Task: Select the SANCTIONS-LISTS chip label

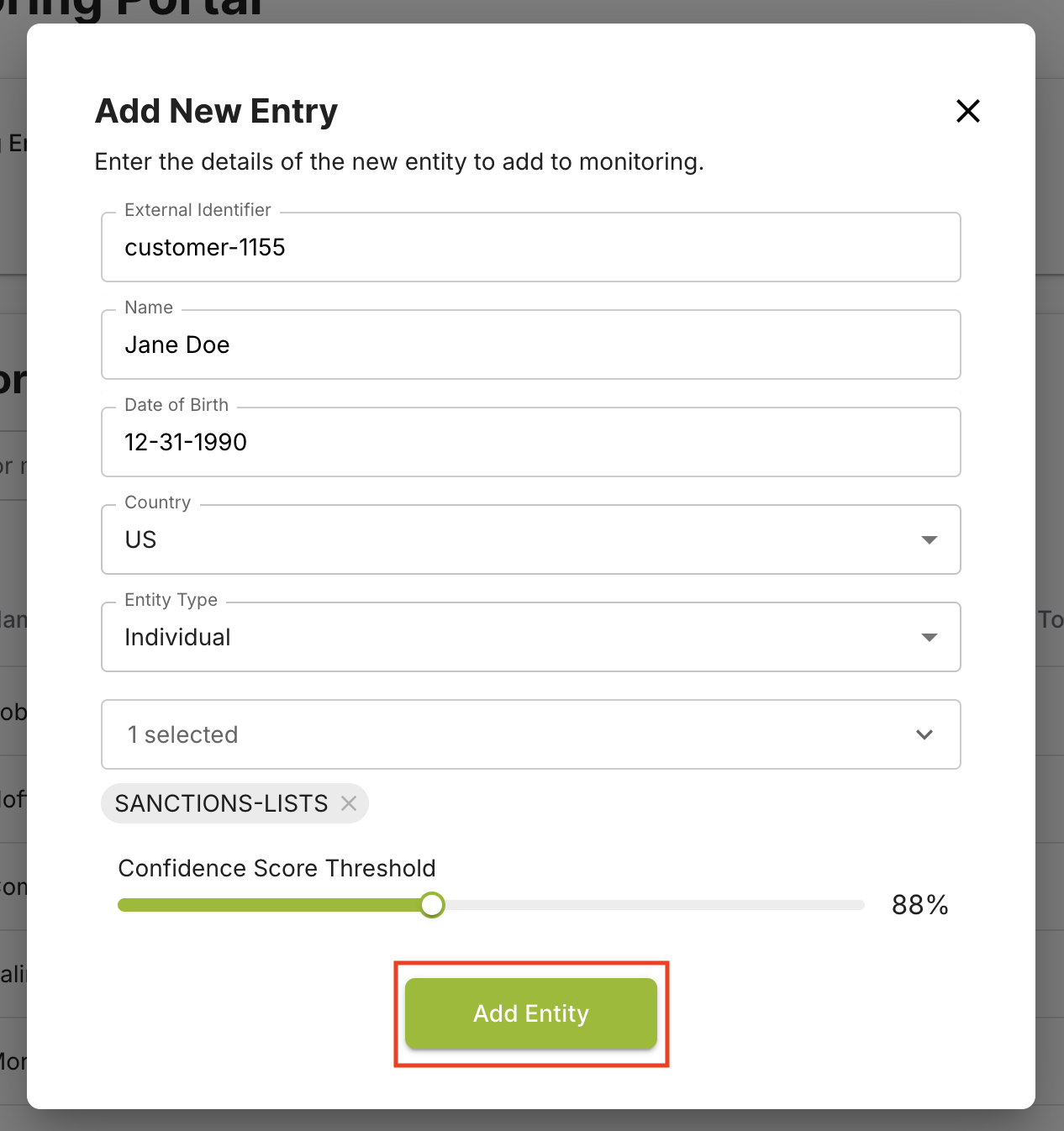Action: pyautogui.click(x=221, y=803)
